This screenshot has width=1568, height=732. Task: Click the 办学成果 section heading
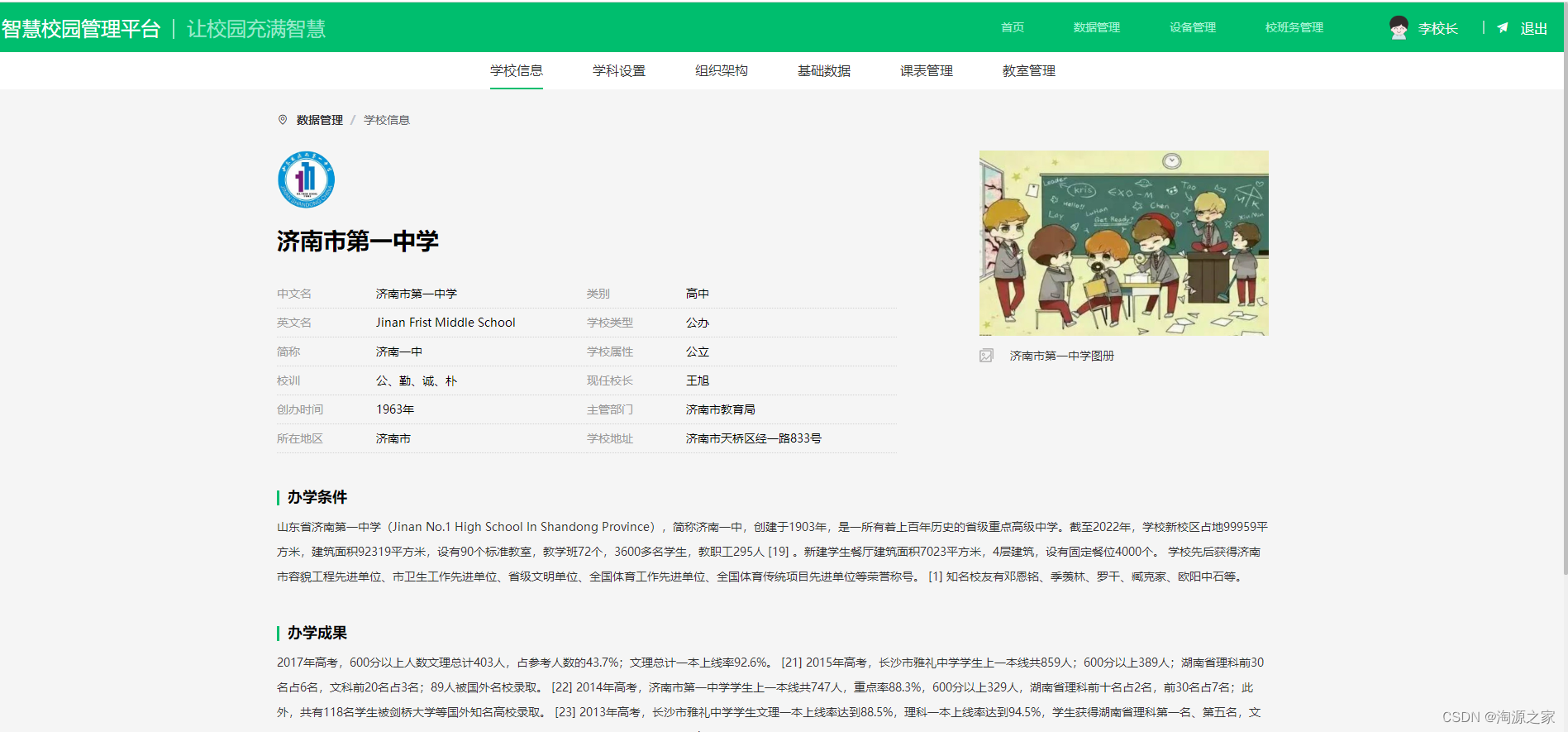pyautogui.click(x=317, y=633)
